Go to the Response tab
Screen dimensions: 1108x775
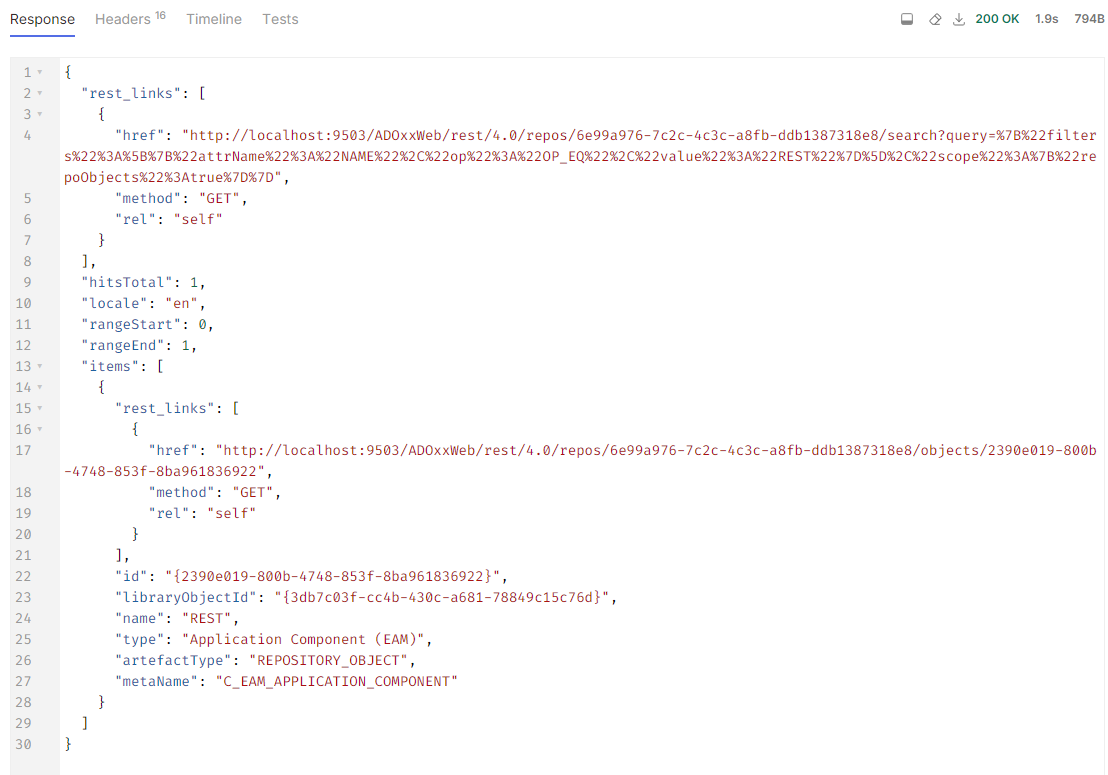(42, 19)
